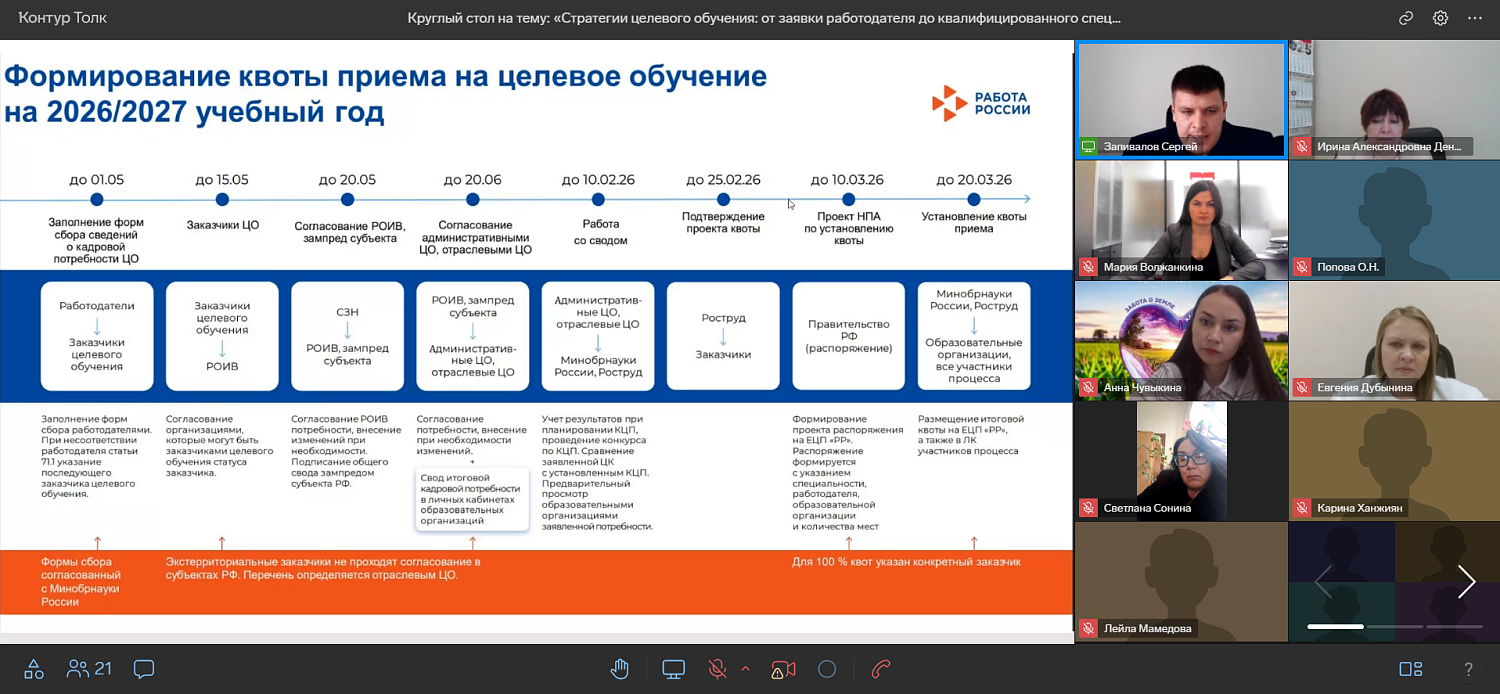Copy the meeting invite link
Screen dimensions: 1500x694
[x=1406, y=18]
